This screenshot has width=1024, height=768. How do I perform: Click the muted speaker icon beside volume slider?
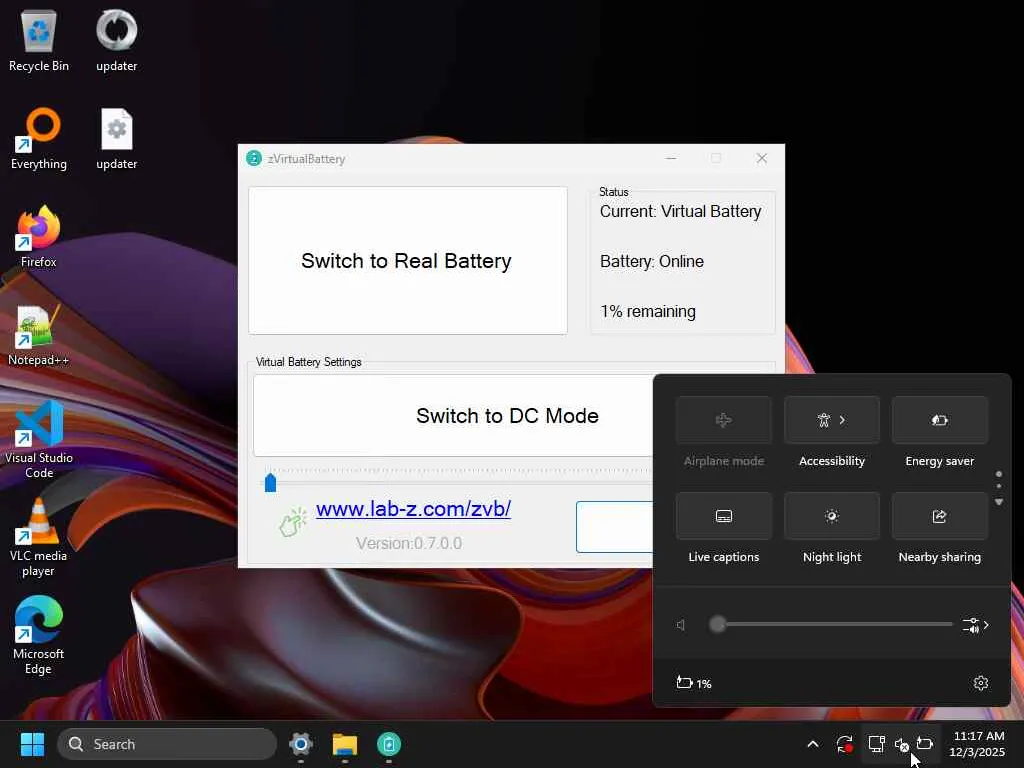coord(681,625)
